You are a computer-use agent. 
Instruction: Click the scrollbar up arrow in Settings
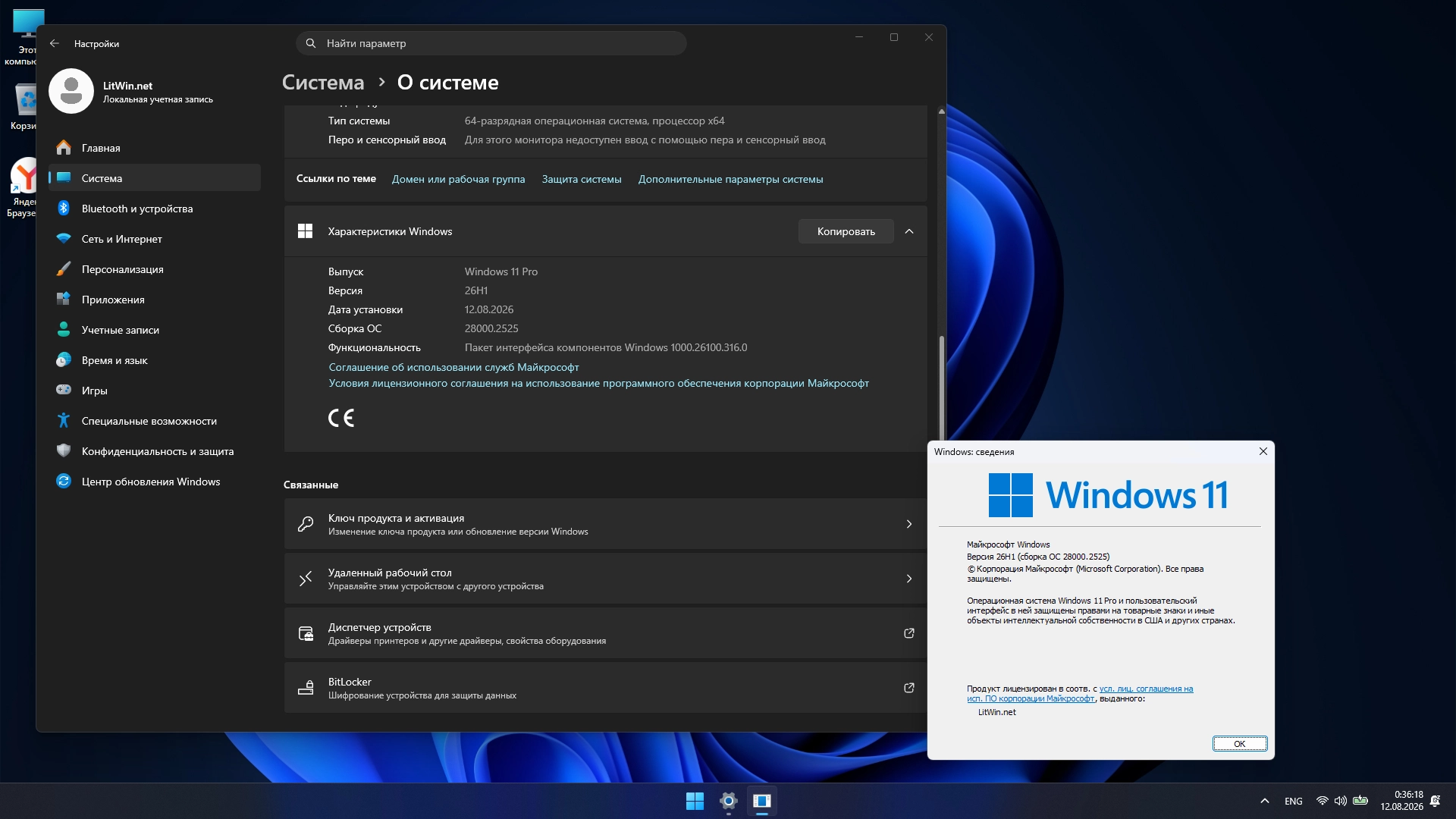(941, 111)
